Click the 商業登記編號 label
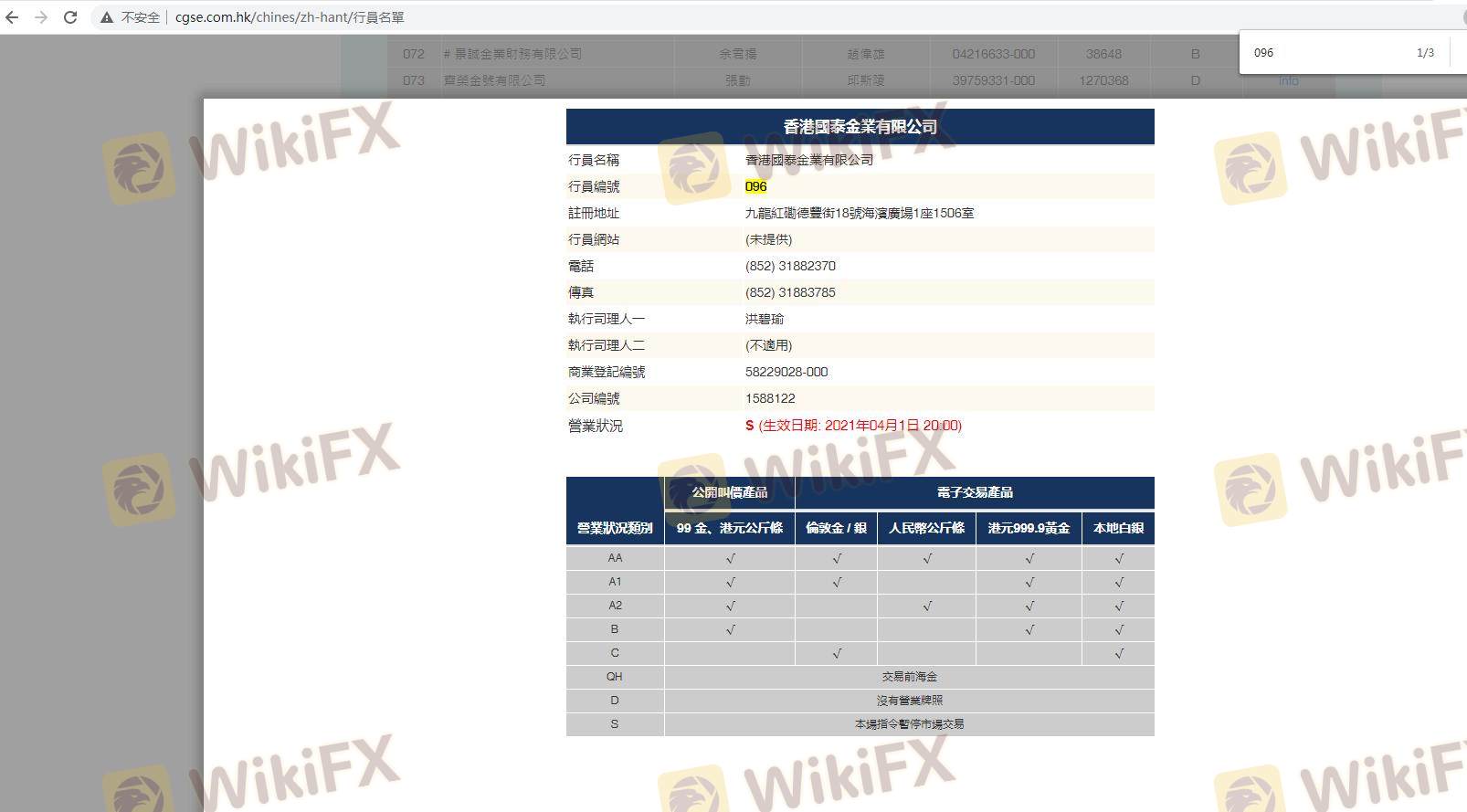The width and height of the screenshot is (1467, 812). pyautogui.click(x=607, y=372)
